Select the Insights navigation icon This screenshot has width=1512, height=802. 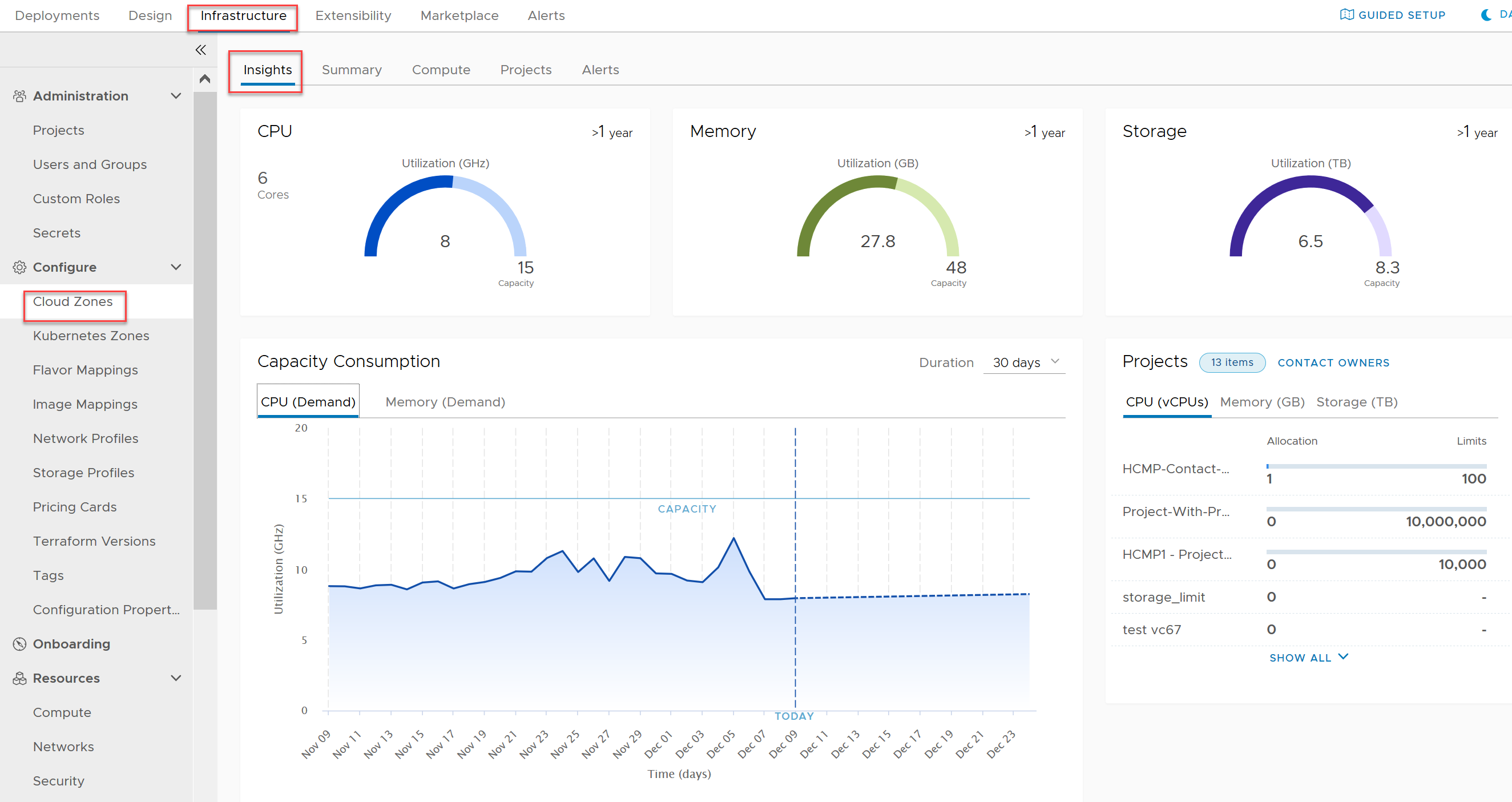click(x=266, y=69)
